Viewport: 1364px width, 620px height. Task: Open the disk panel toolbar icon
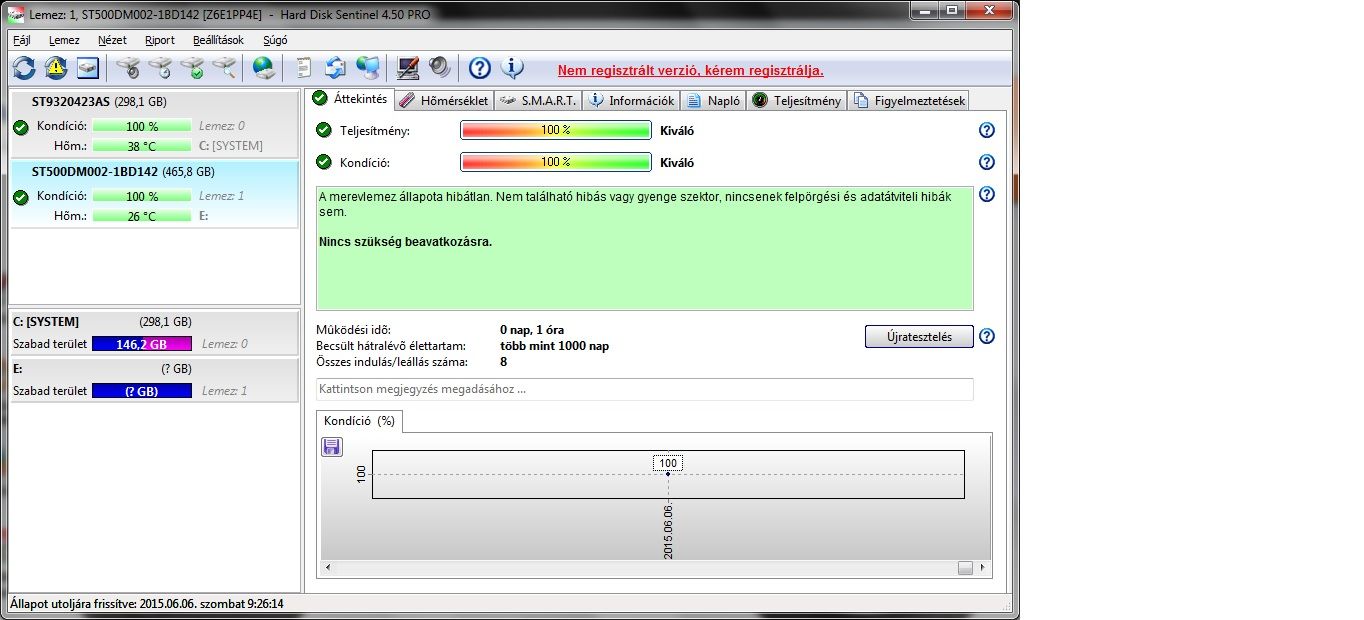coord(89,68)
